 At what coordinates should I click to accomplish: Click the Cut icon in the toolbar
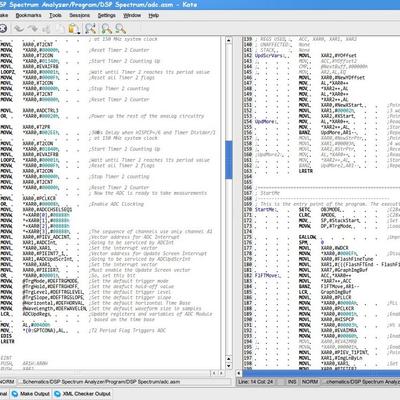(46, 29)
